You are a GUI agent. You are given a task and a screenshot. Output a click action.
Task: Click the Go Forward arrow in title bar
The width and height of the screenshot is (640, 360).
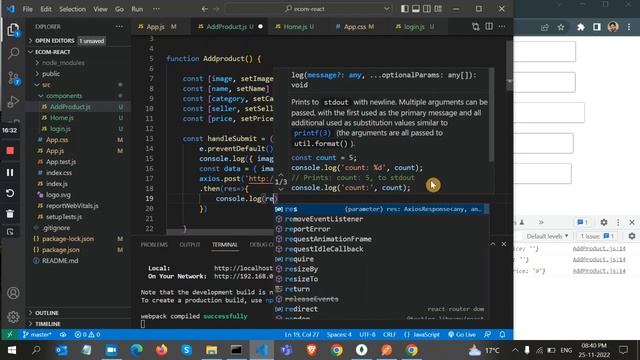[x=216, y=9]
